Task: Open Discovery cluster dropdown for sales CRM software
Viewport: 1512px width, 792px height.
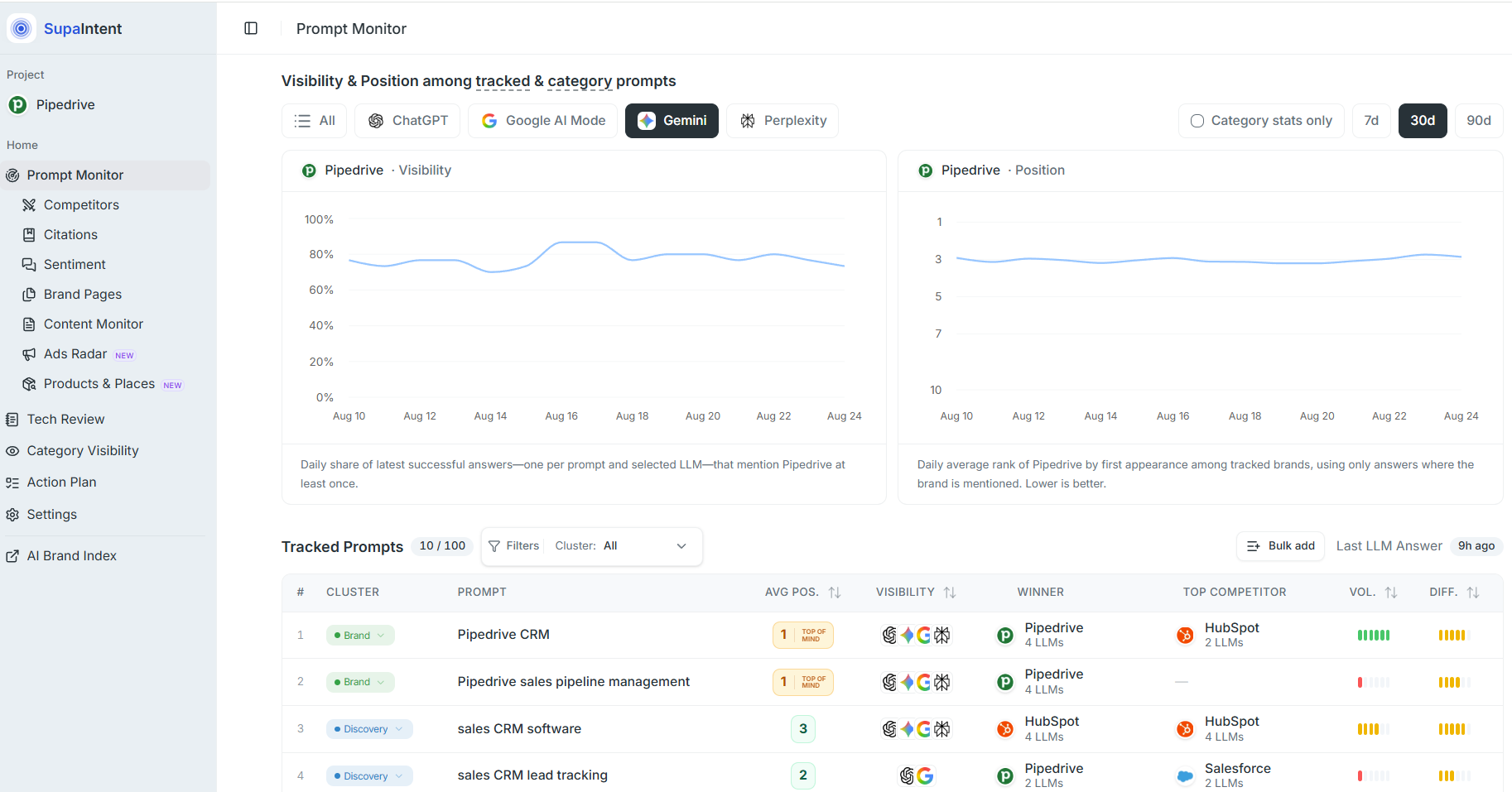Action: (x=369, y=729)
